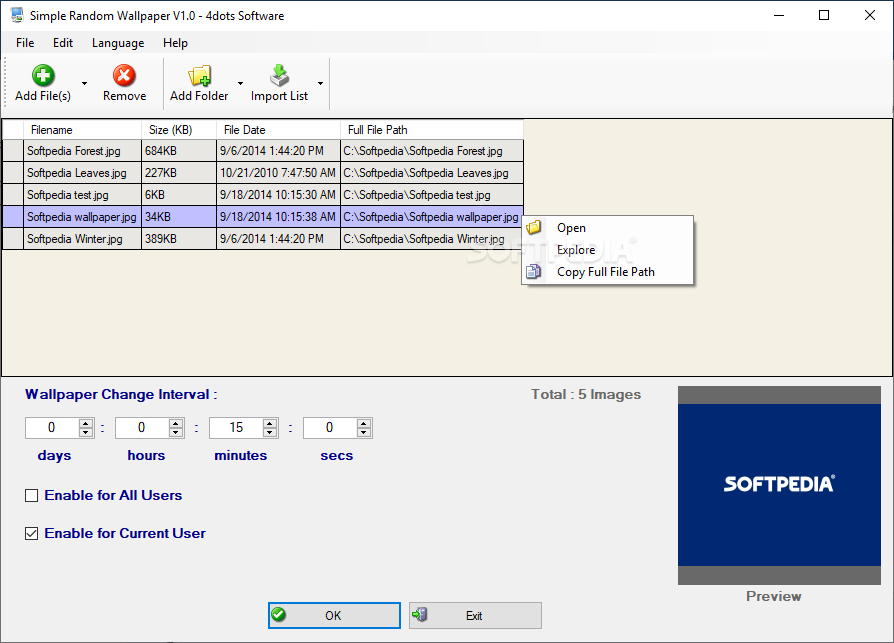Click into the days input field
The height and width of the screenshot is (643, 894).
52,428
